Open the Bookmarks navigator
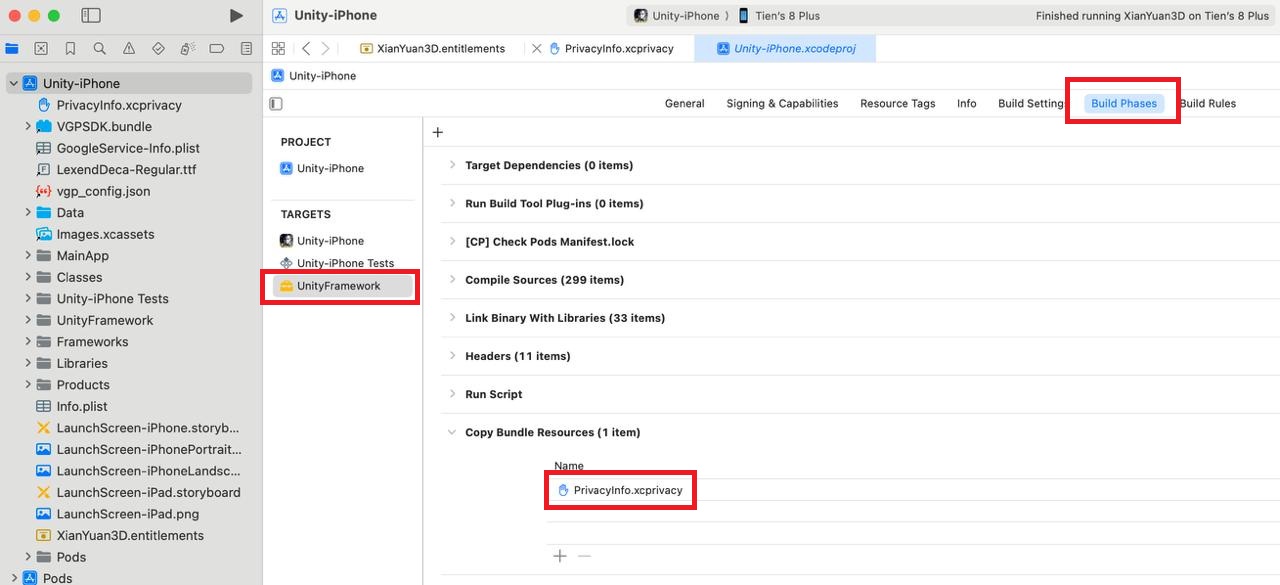The image size is (1280, 585). coord(68,46)
